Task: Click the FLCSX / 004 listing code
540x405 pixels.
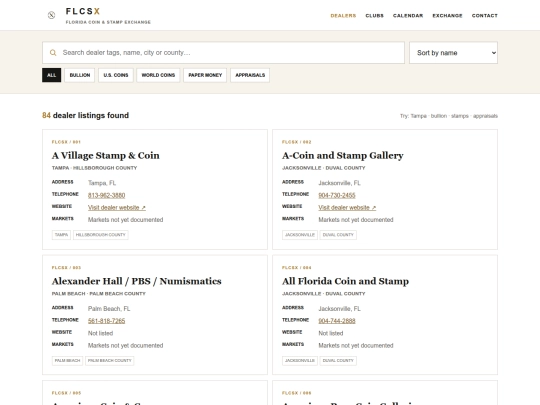Action: [297, 268]
